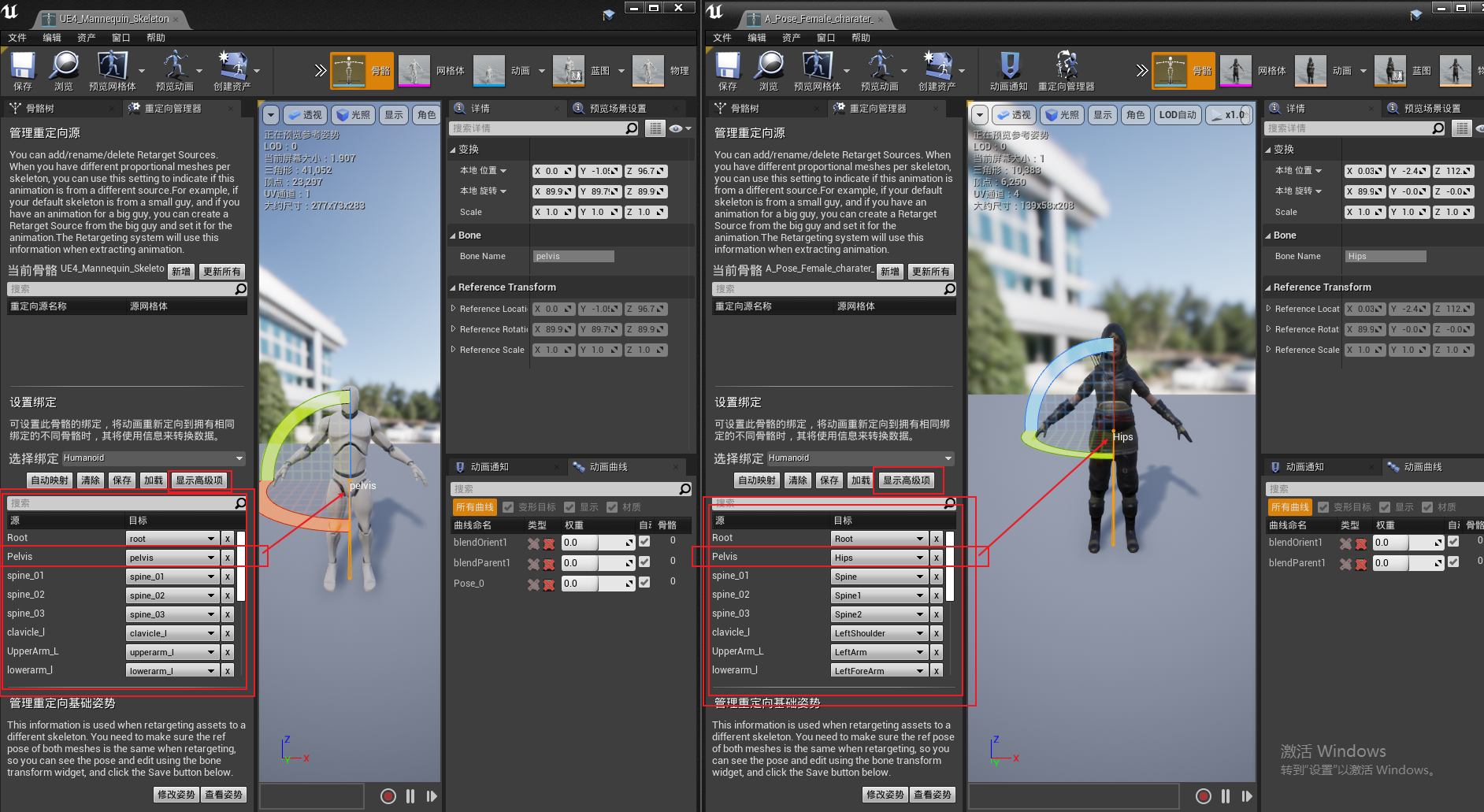Image resolution: width=1484 pixels, height=812 pixels.
Task: Toggle Material filter checkbox in left window
Action: click(612, 507)
